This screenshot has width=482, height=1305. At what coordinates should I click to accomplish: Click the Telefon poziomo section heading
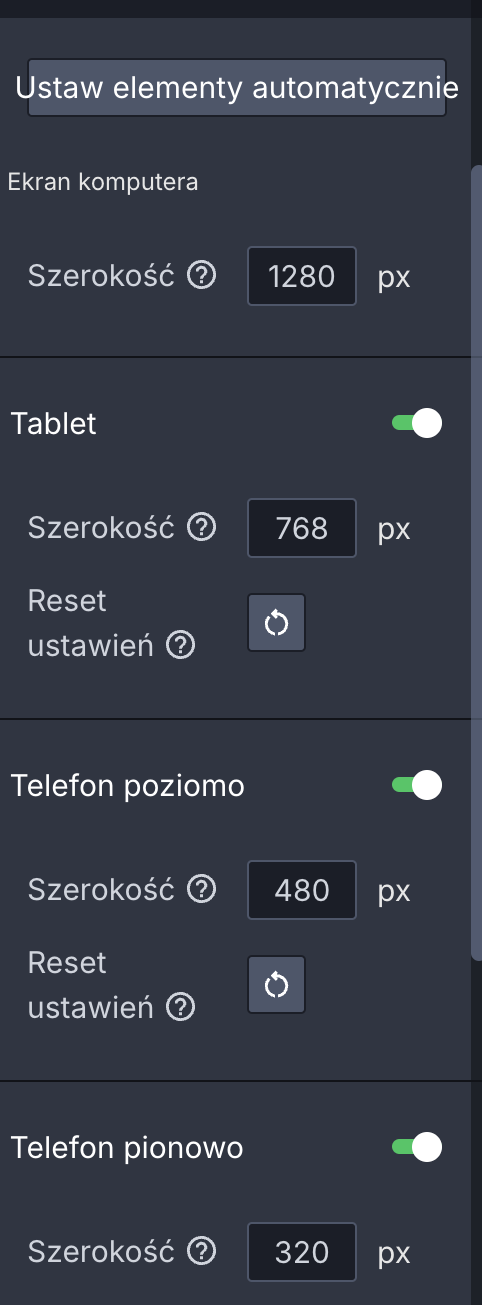[x=127, y=786]
